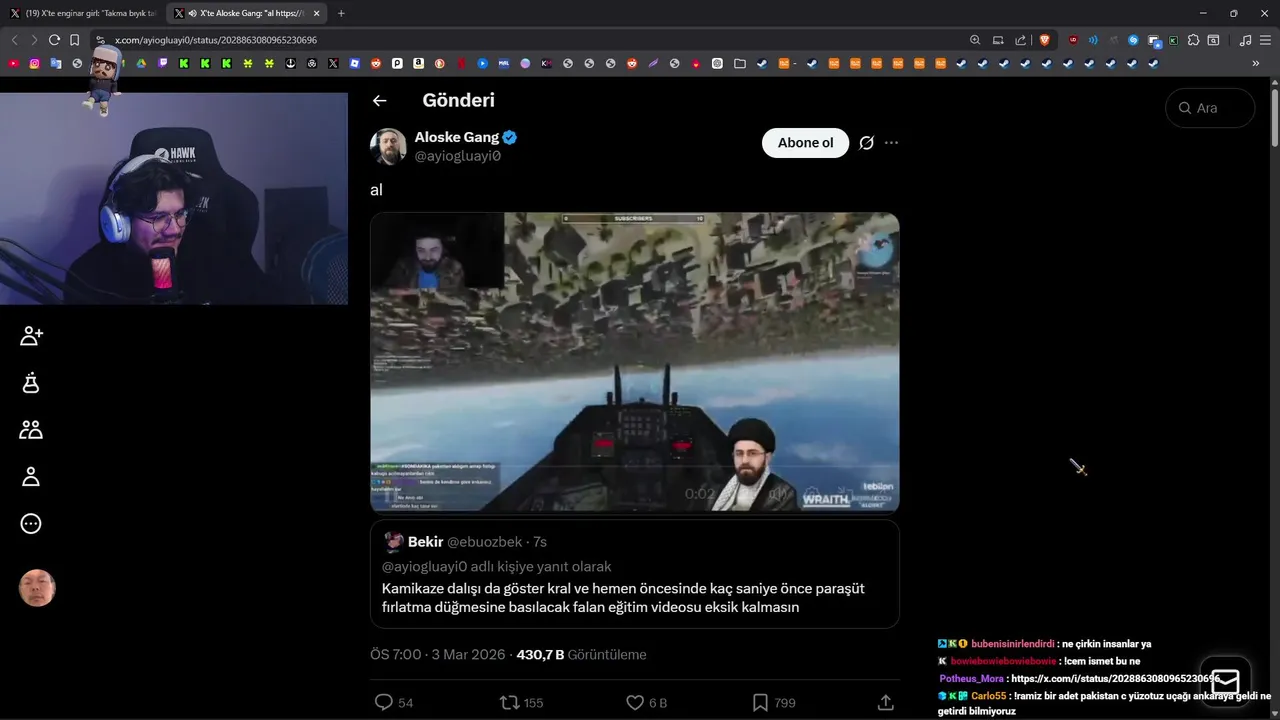1280x720 pixels.
Task: Open Bekir quoted reply post
Action: tap(634, 574)
